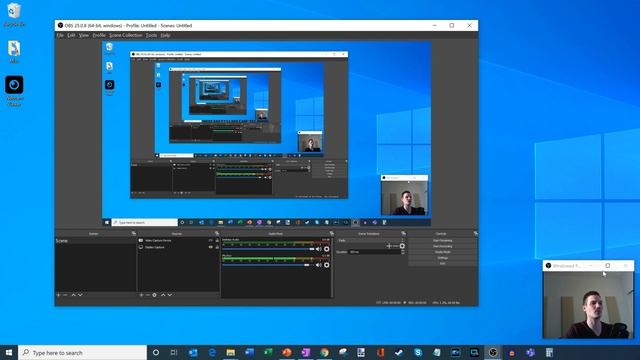Lock the Video Capture Device source
The height and width of the screenshot is (360, 640).
coord(217,240)
